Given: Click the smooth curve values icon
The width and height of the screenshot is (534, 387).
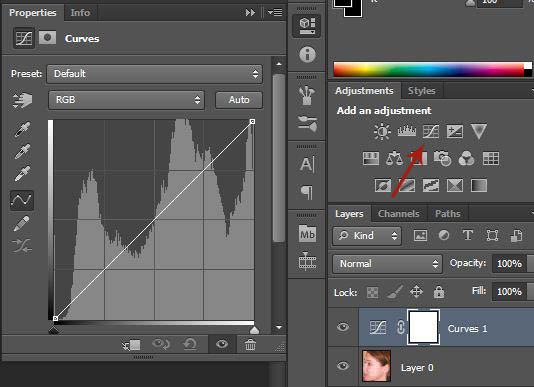Looking at the screenshot, I should coord(22,246).
